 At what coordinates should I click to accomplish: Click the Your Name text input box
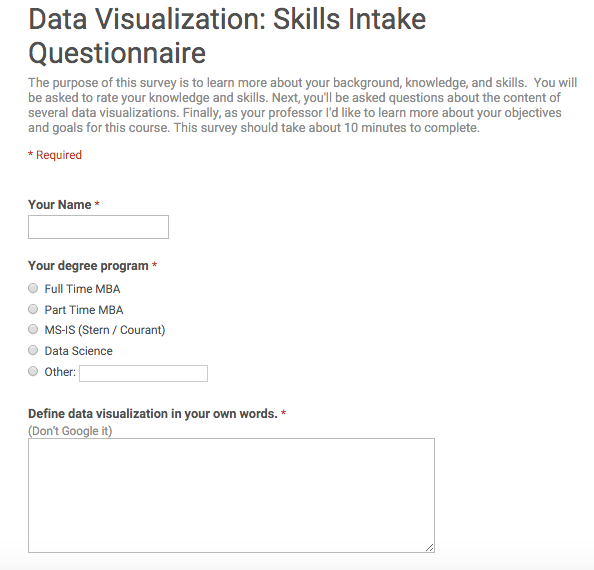[x=98, y=227]
